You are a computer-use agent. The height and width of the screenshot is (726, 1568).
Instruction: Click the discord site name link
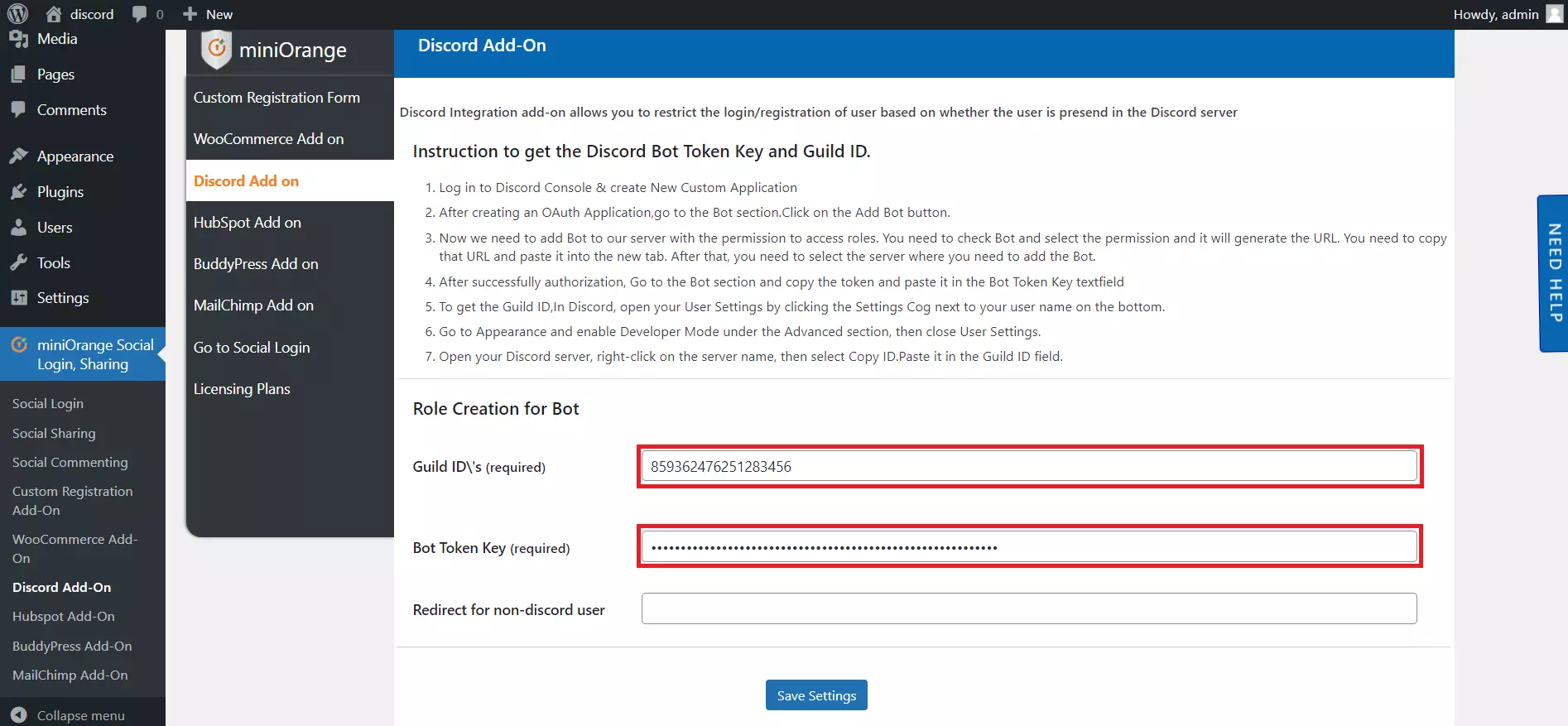(x=92, y=14)
